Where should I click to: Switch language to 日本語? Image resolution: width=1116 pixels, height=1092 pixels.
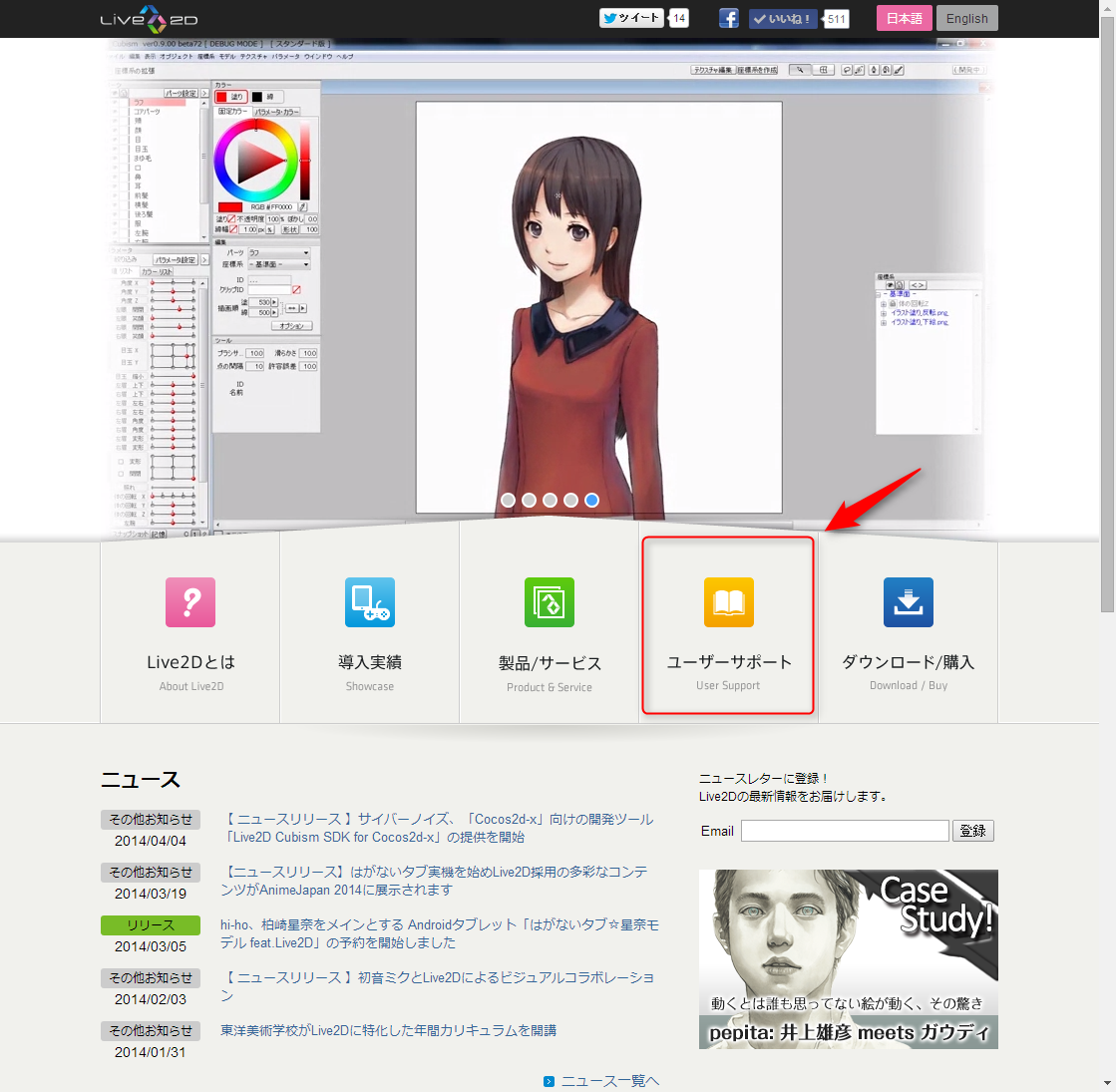point(904,19)
